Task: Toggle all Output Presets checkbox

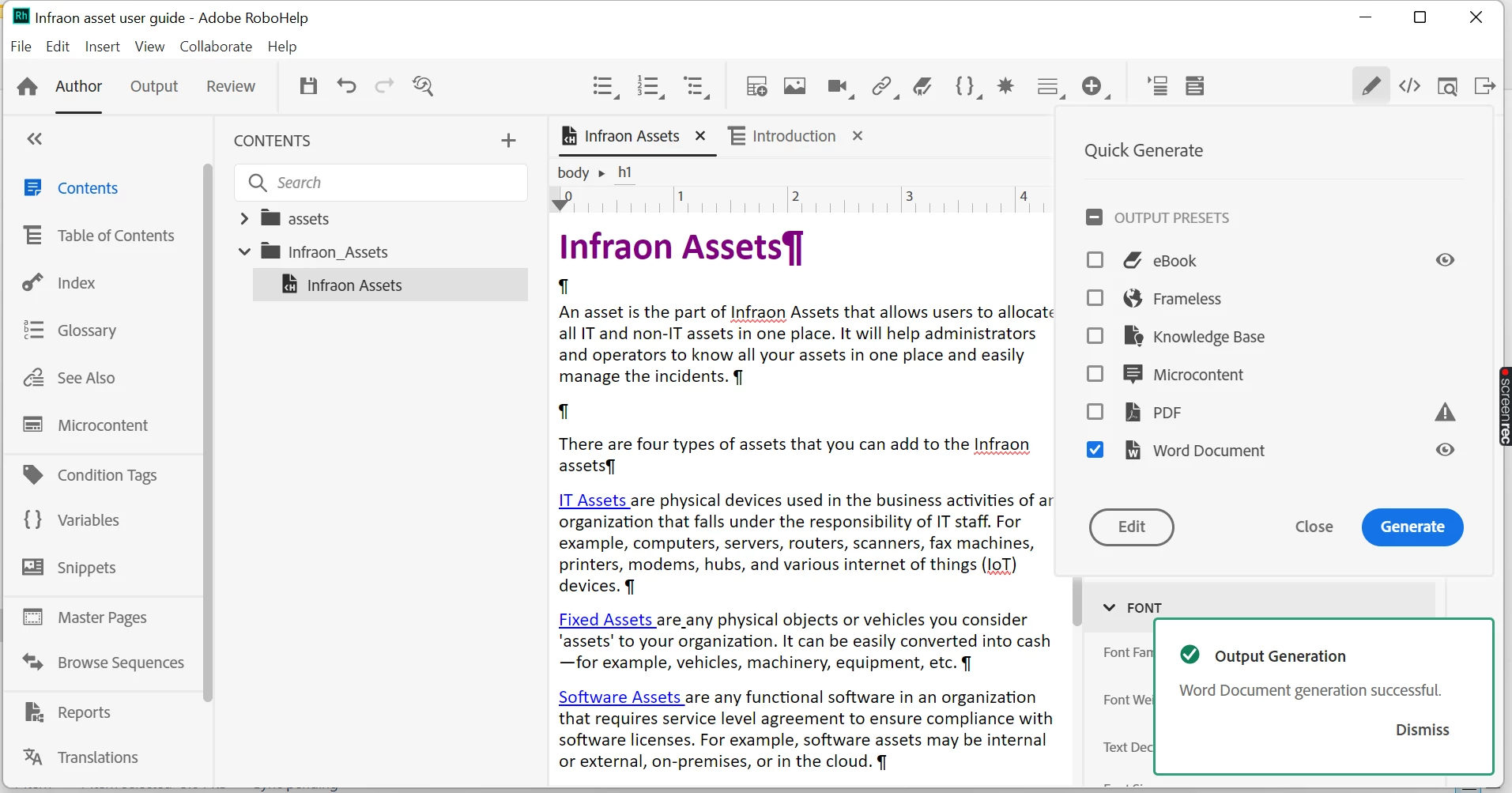Action: [x=1095, y=217]
